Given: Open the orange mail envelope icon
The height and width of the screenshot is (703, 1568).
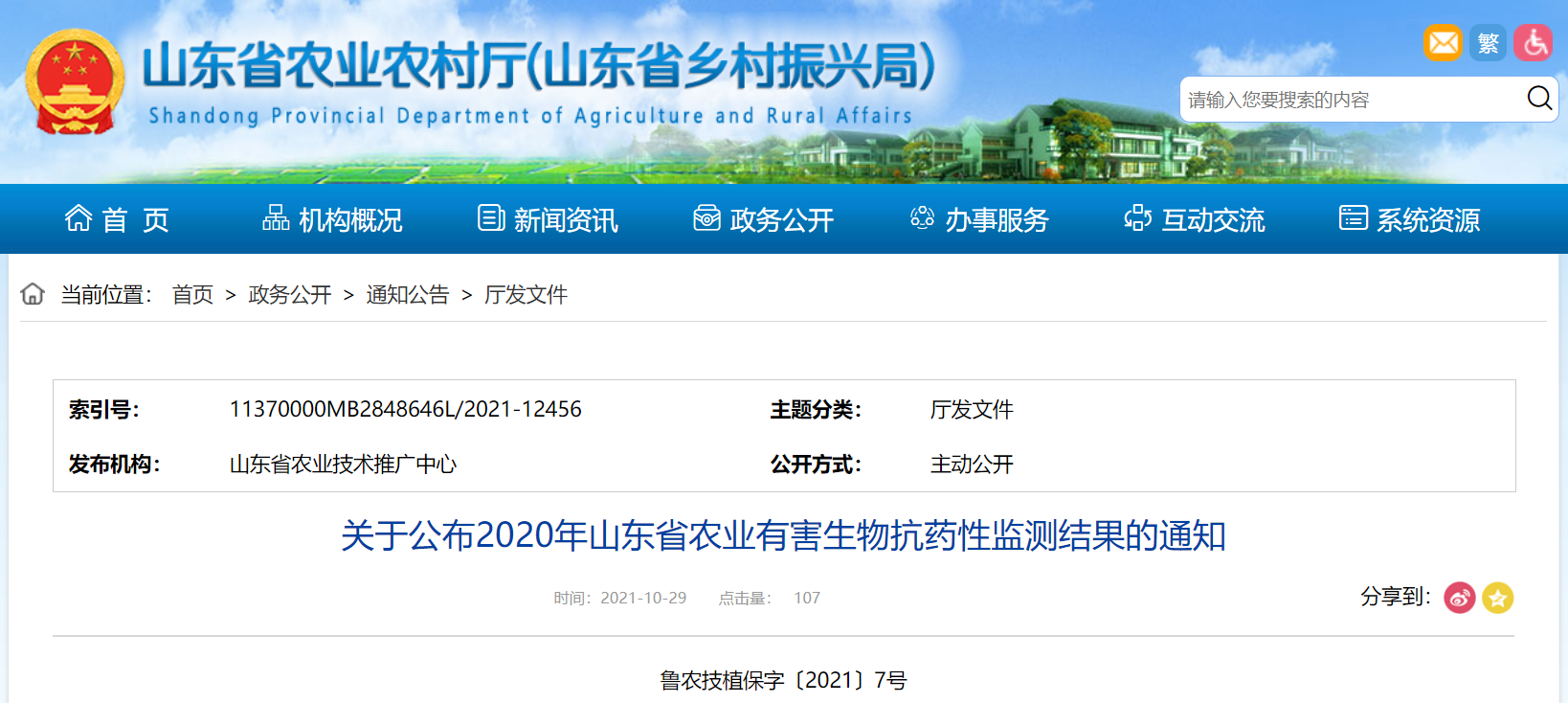Looking at the screenshot, I should pos(1443,43).
